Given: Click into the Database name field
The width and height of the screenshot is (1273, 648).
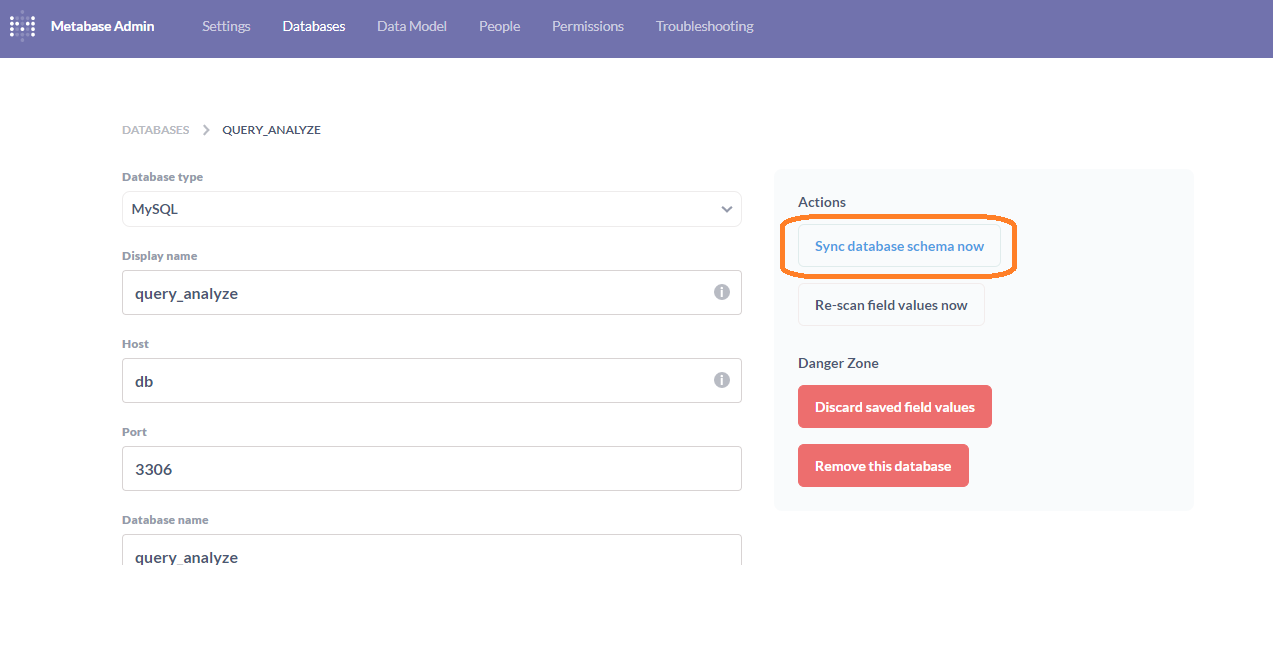Looking at the screenshot, I should tap(432, 550).
